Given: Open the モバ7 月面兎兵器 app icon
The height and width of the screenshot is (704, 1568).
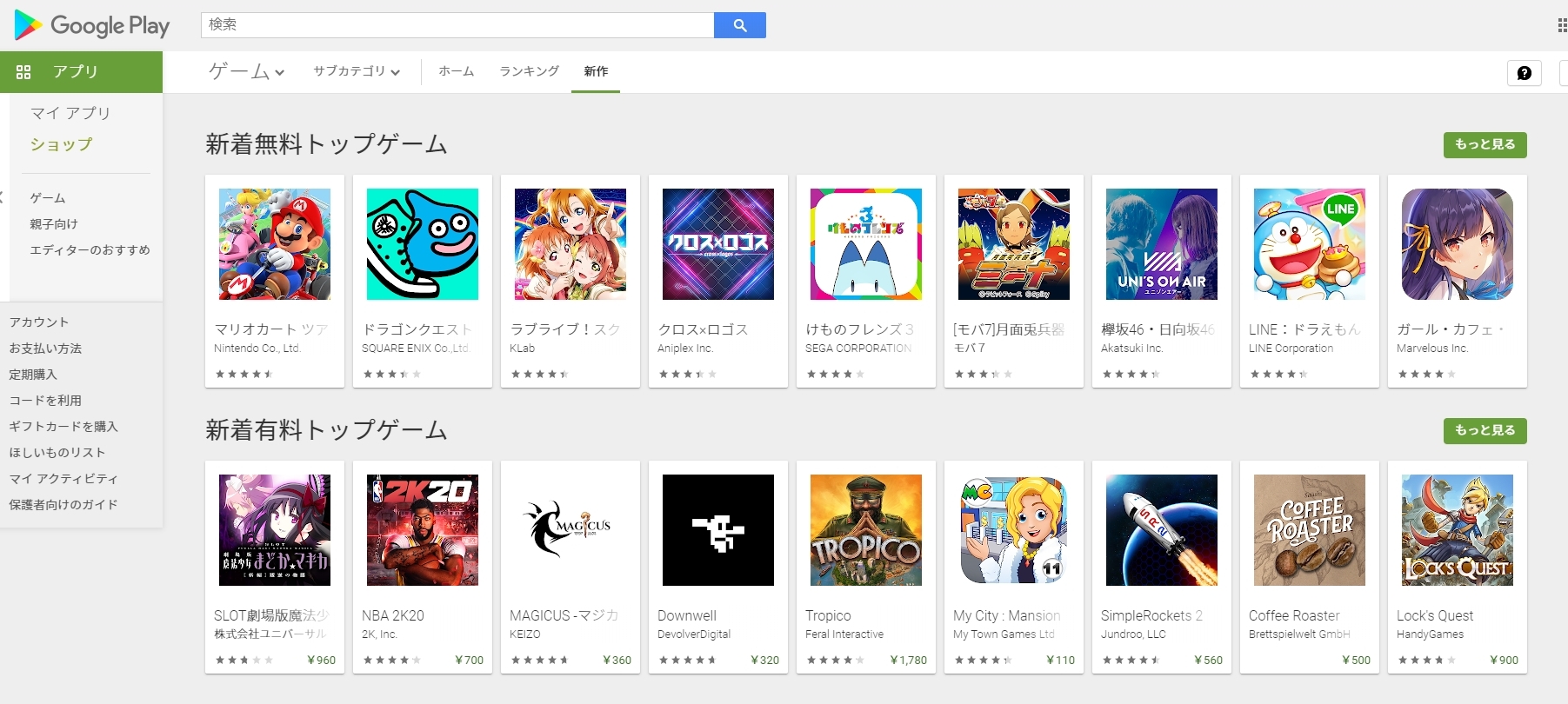Looking at the screenshot, I should [1014, 244].
